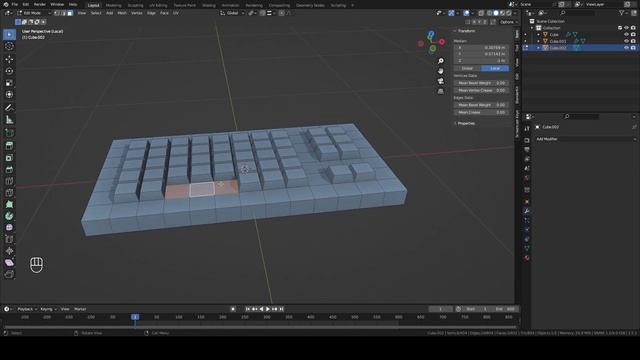The width and height of the screenshot is (640, 360).
Task: Click the pan view hand icon
Action: [441, 71]
